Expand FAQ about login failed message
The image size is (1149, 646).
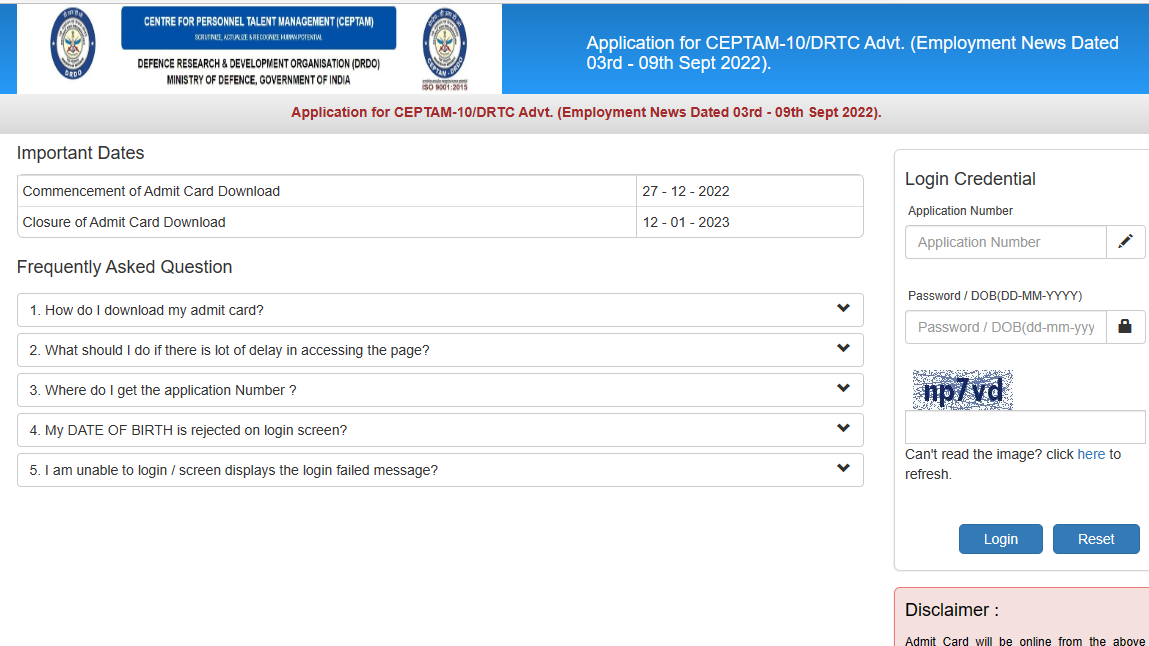[x=440, y=469]
